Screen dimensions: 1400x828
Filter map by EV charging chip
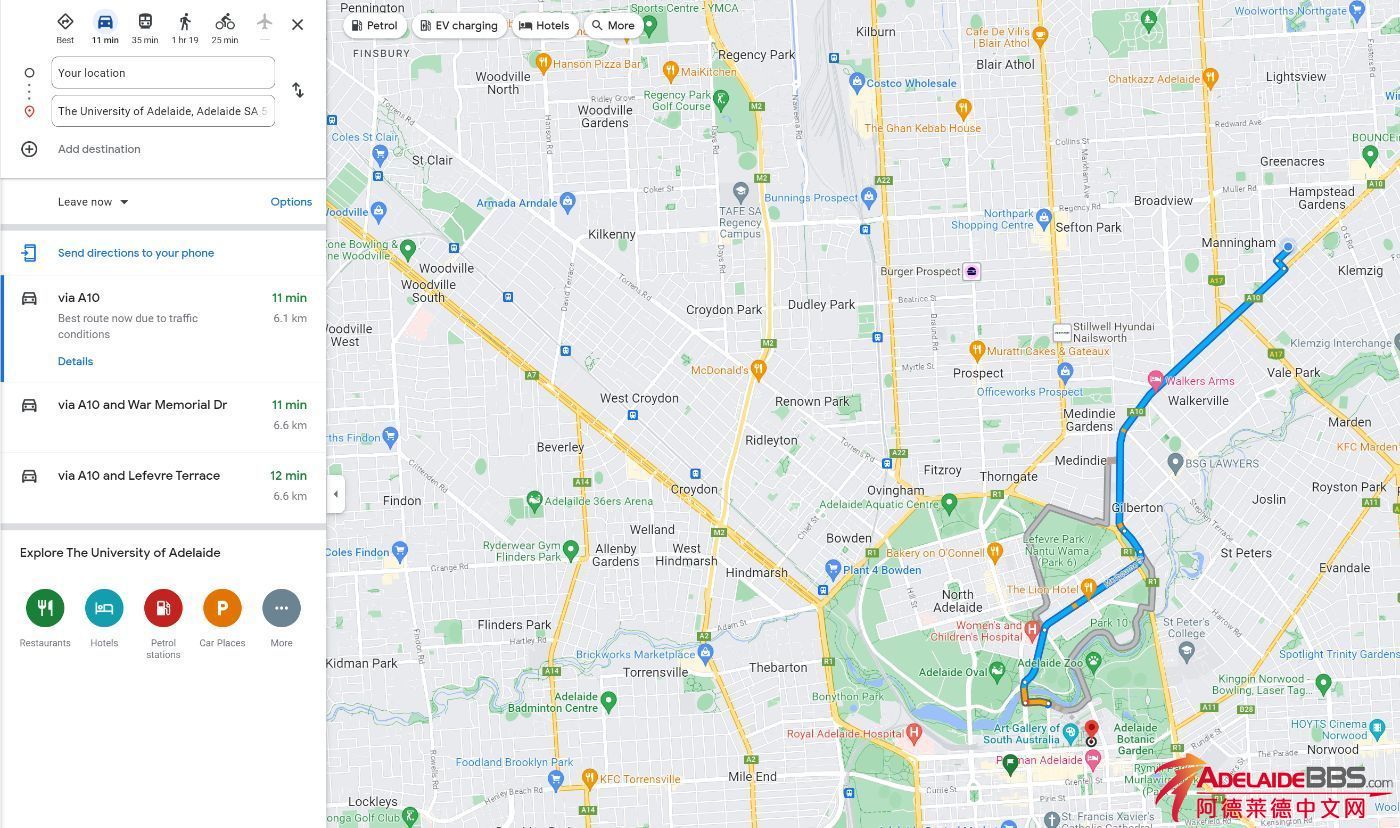tap(459, 26)
